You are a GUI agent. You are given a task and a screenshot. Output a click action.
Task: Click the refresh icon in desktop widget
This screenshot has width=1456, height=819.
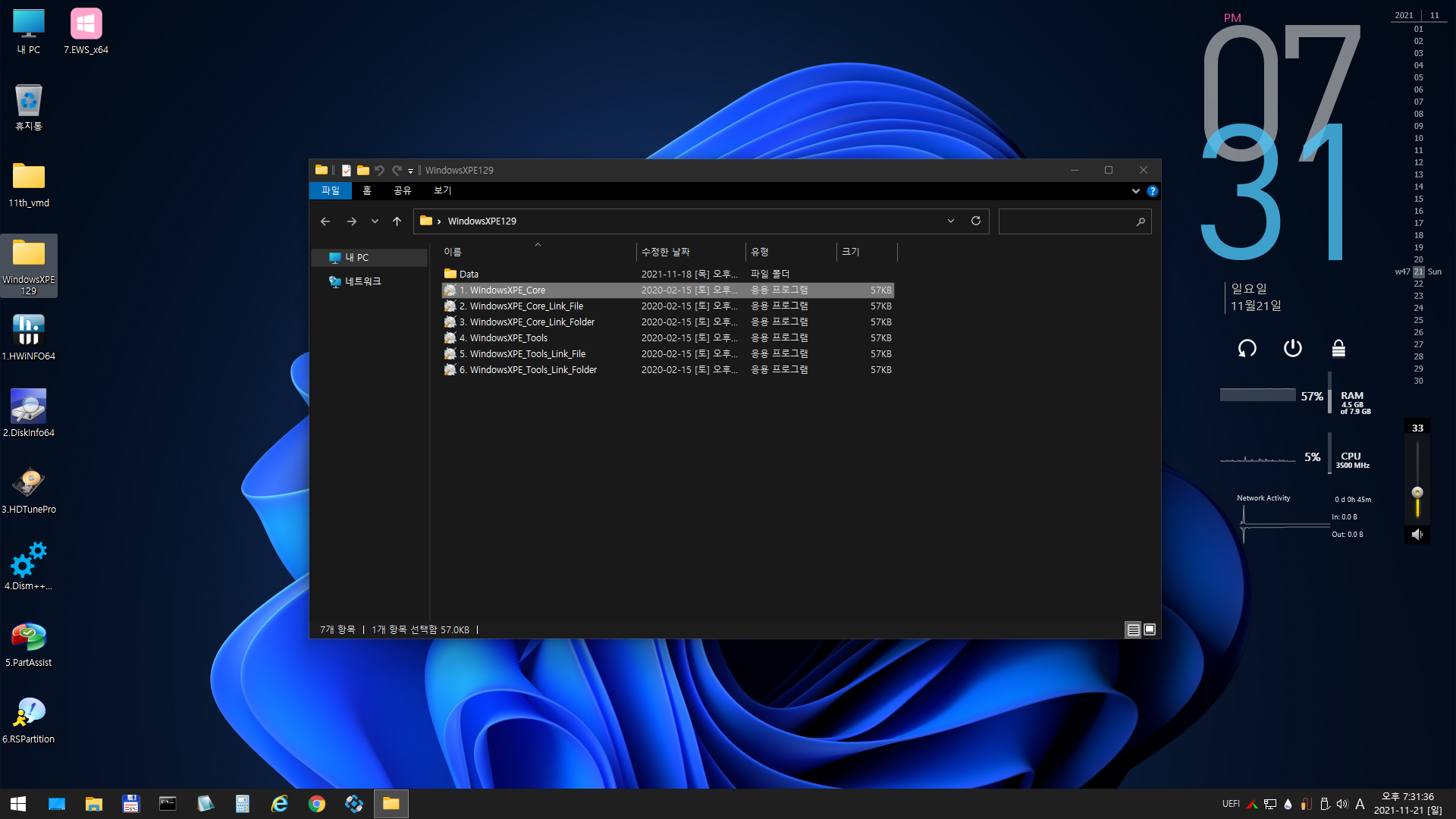(x=1247, y=348)
